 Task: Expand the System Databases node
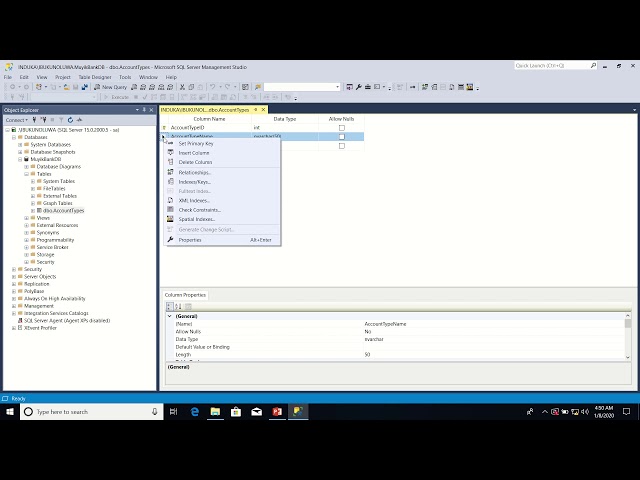coord(20,145)
